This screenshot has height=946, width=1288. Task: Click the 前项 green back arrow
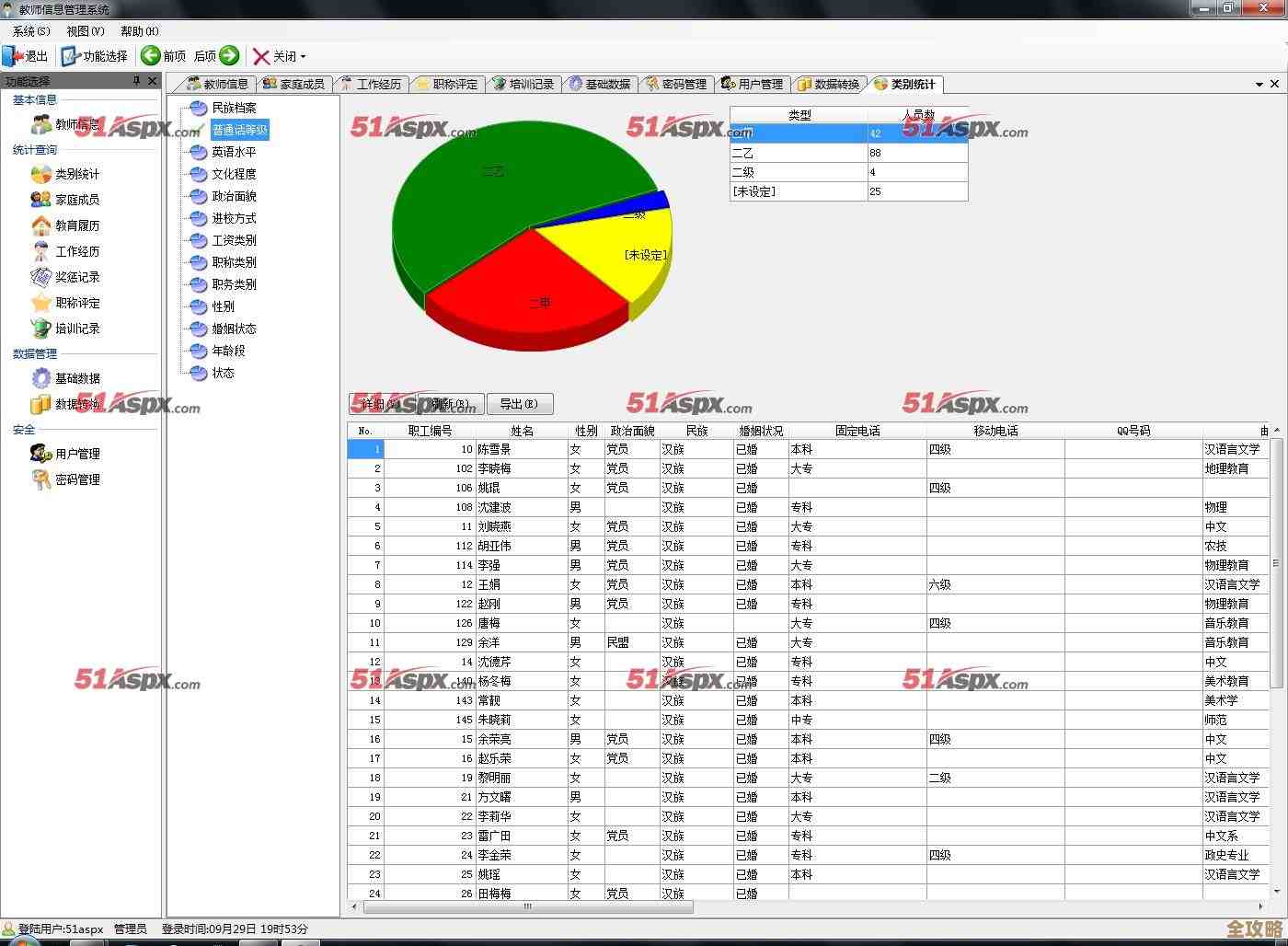pyautogui.click(x=151, y=56)
